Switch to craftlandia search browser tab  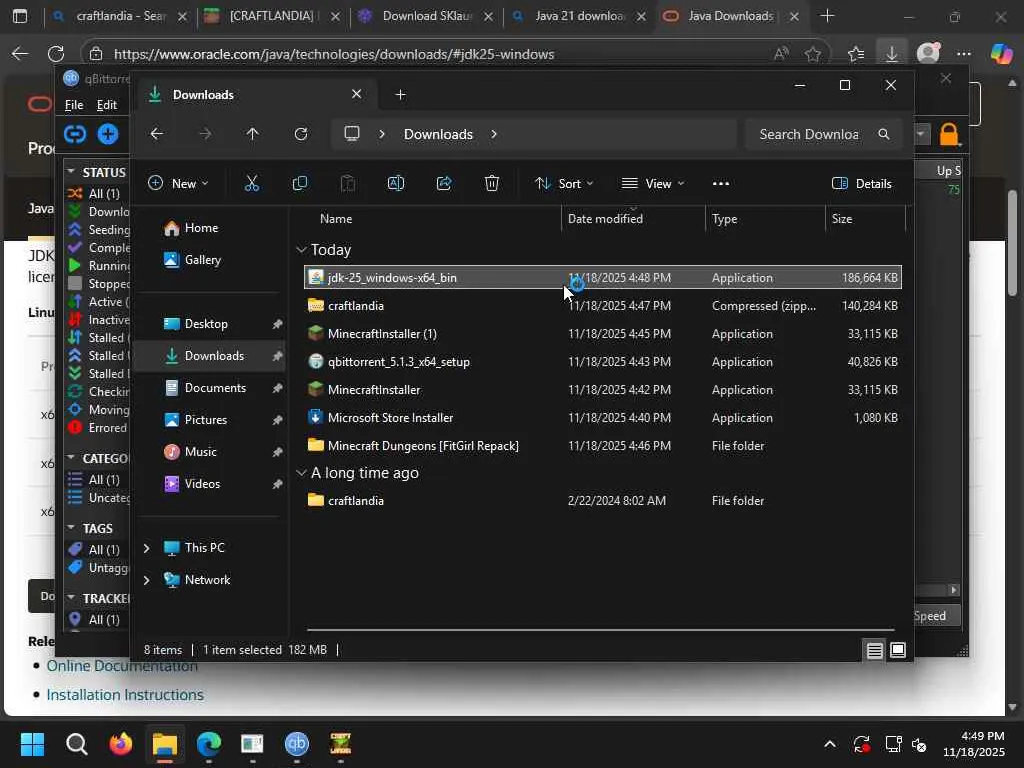click(x=120, y=16)
